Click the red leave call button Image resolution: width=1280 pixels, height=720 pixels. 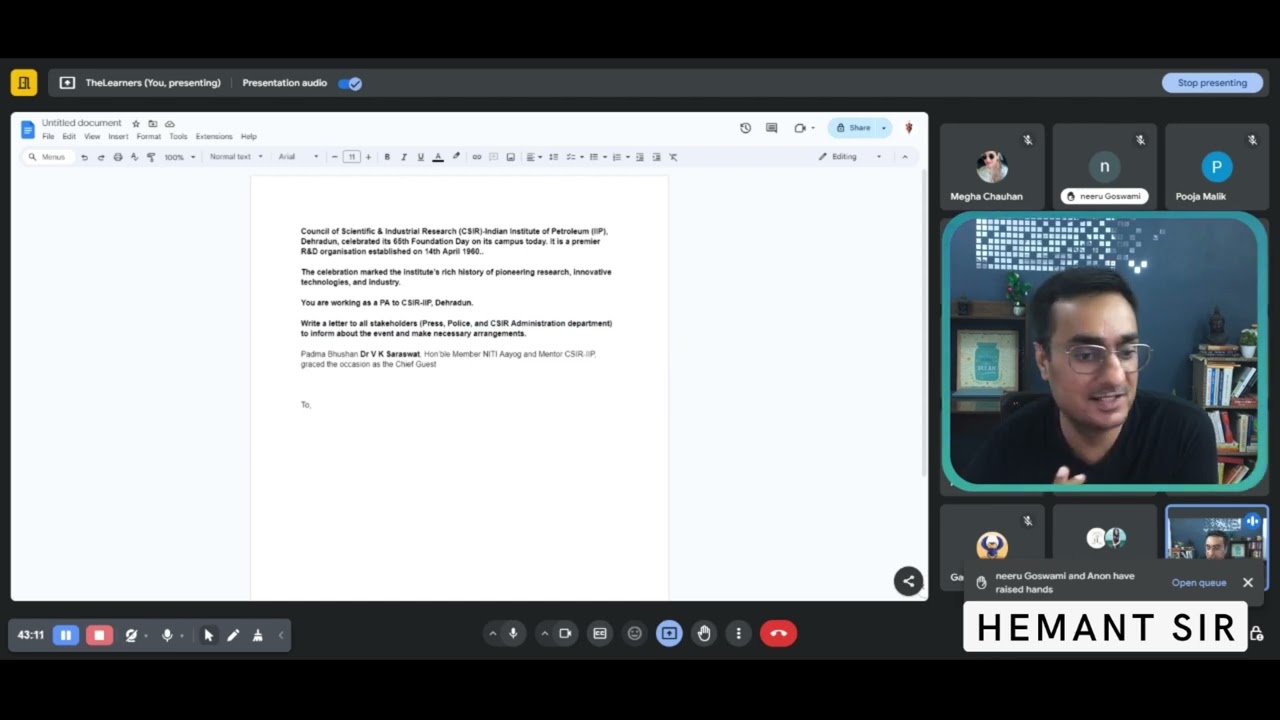pyautogui.click(x=778, y=633)
